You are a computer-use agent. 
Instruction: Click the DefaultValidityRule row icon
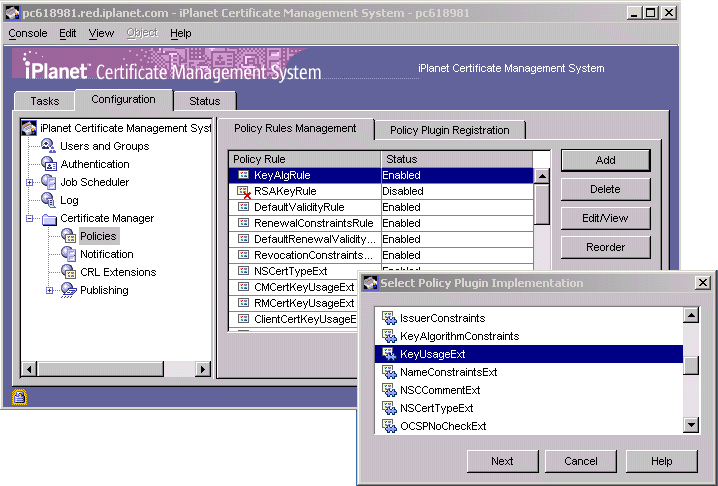(x=244, y=207)
